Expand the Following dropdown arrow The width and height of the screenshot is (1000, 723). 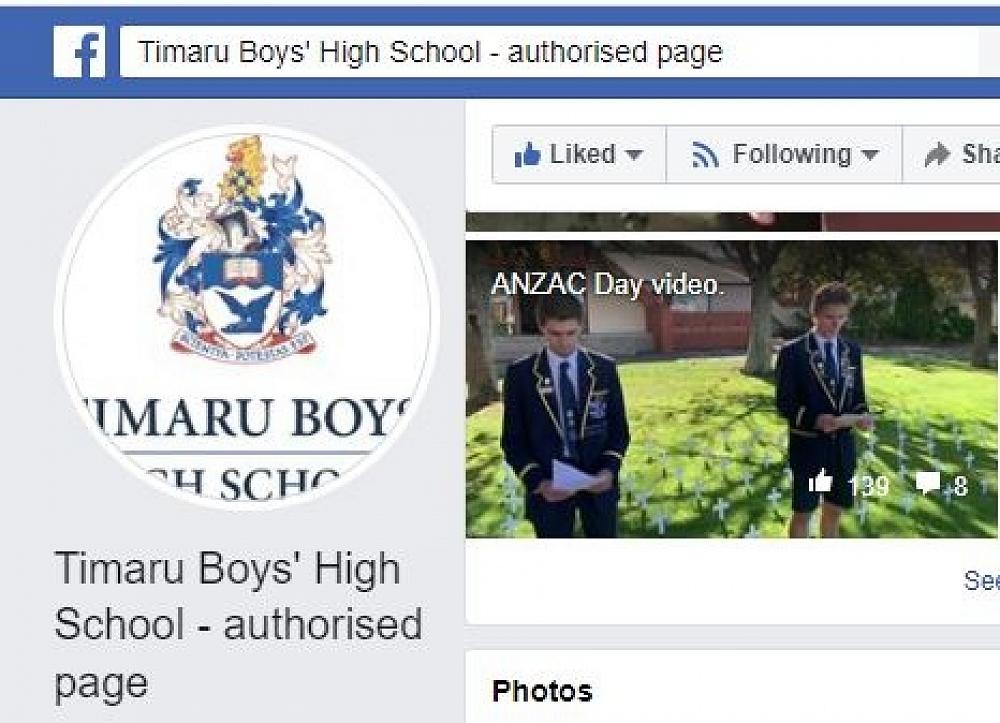tap(870, 155)
